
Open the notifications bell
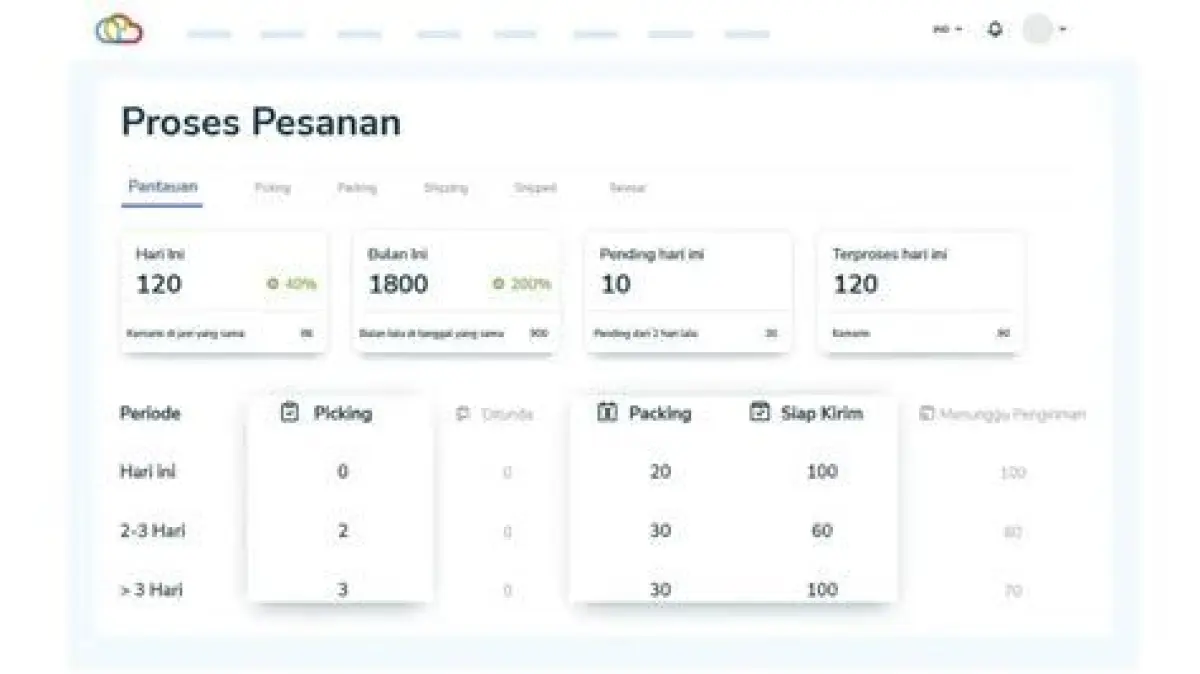point(994,29)
